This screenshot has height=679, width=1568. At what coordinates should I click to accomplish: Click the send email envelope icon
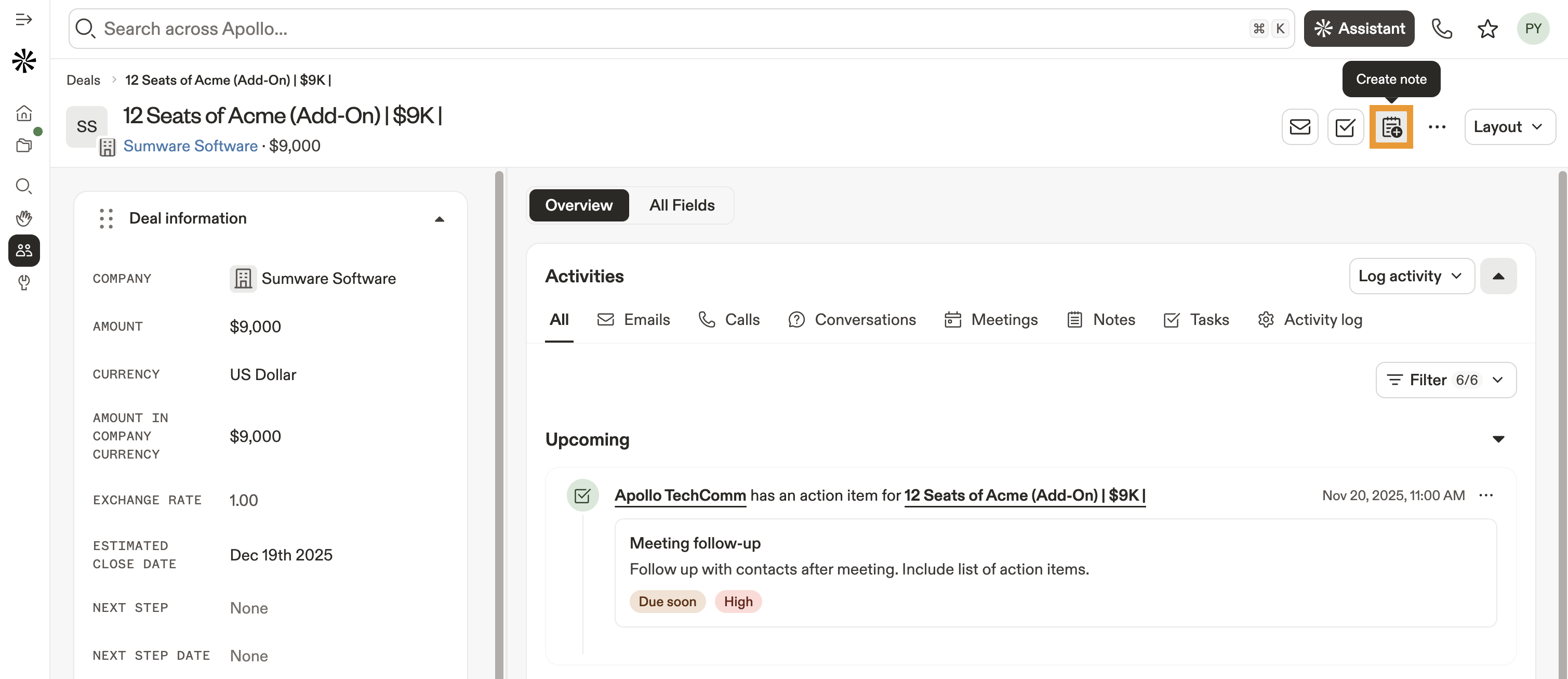click(x=1299, y=127)
